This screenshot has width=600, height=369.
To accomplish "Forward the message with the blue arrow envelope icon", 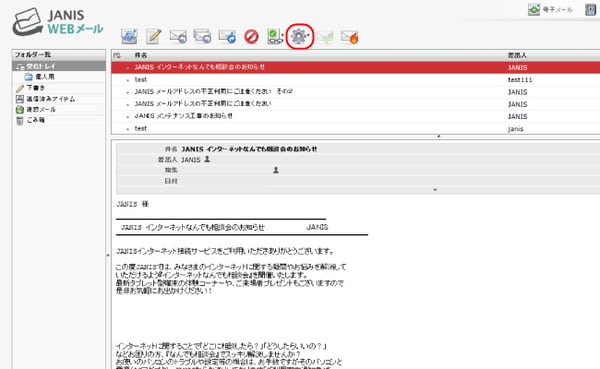I will click(227, 36).
